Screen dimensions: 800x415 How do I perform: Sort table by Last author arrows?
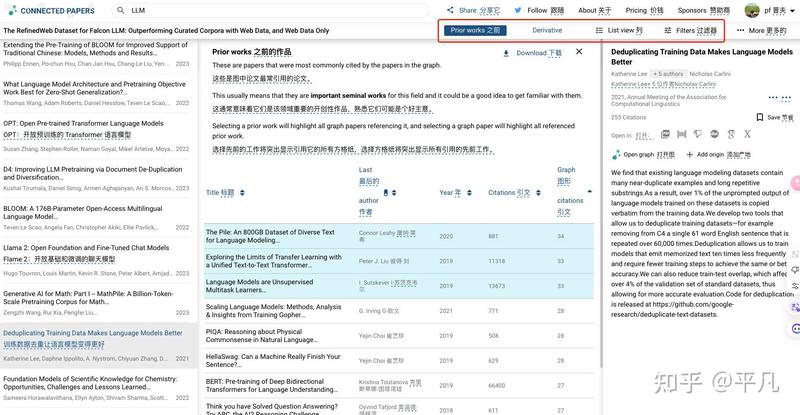pyautogui.click(x=394, y=193)
